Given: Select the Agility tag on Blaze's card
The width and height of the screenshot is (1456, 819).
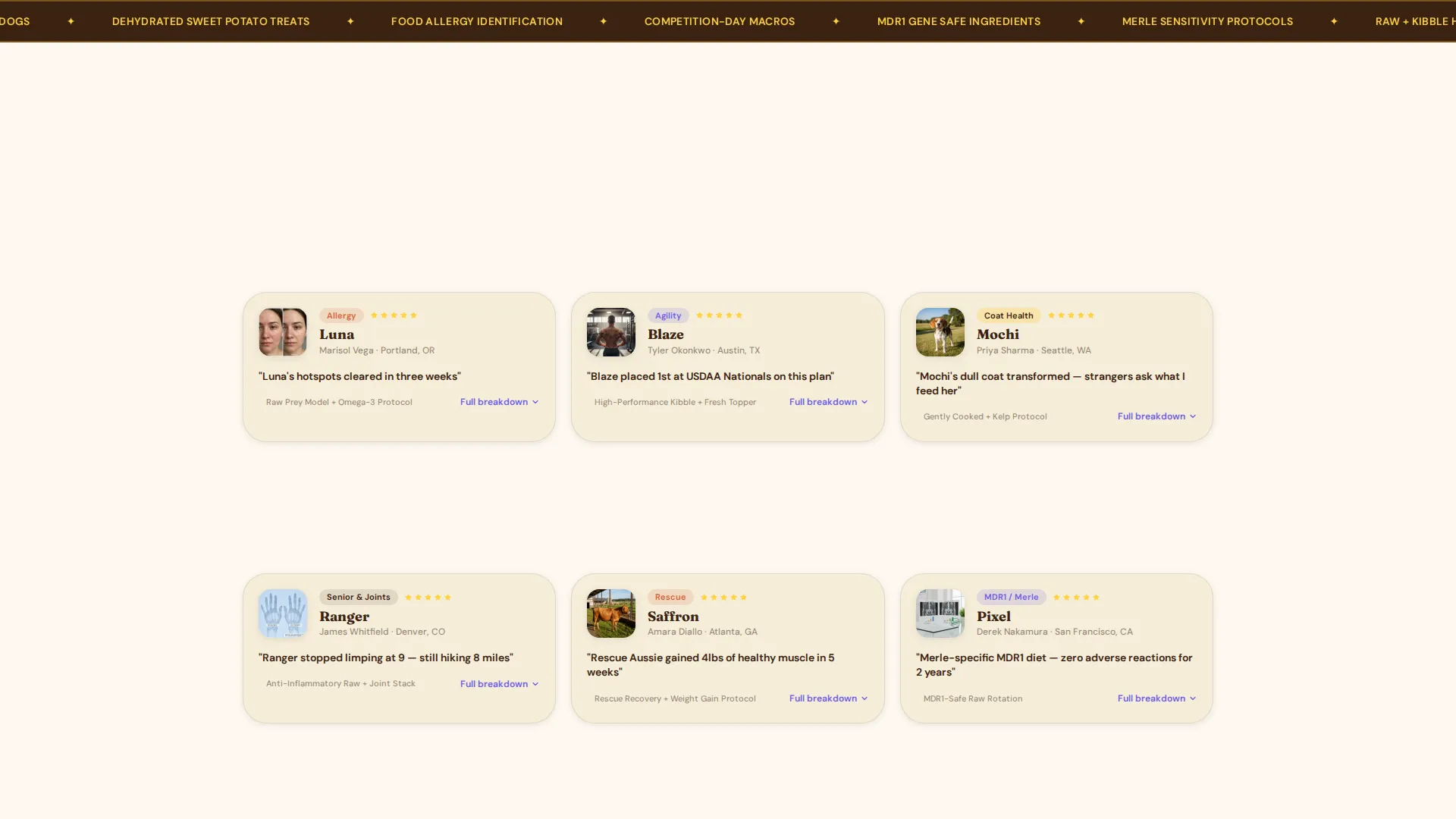Looking at the screenshot, I should (x=668, y=315).
